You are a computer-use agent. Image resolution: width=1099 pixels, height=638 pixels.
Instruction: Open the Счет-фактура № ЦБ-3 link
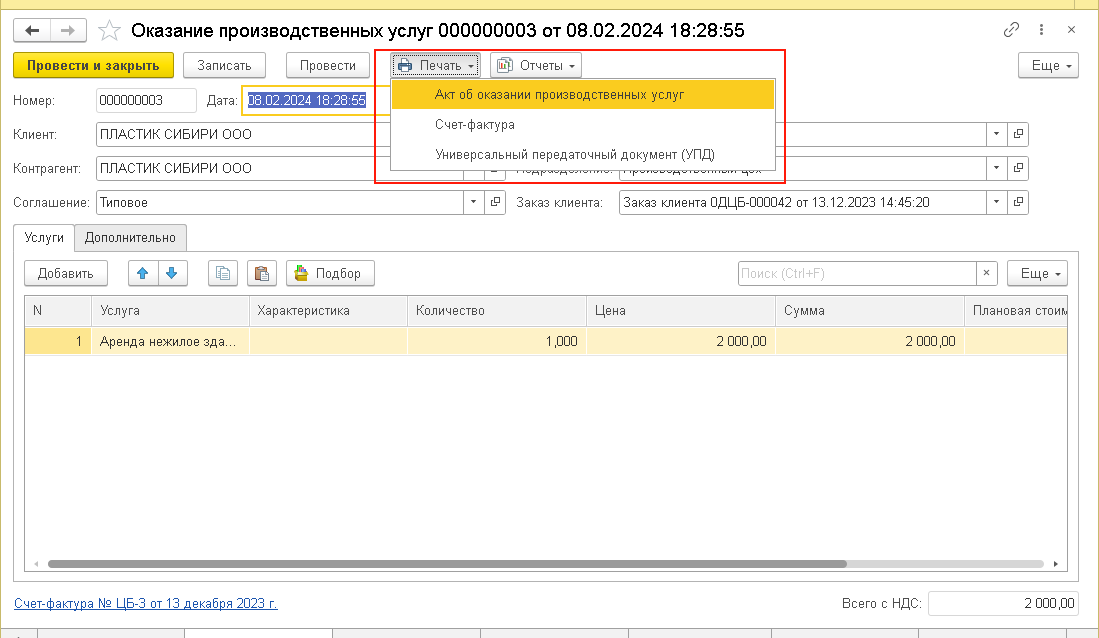(x=145, y=604)
